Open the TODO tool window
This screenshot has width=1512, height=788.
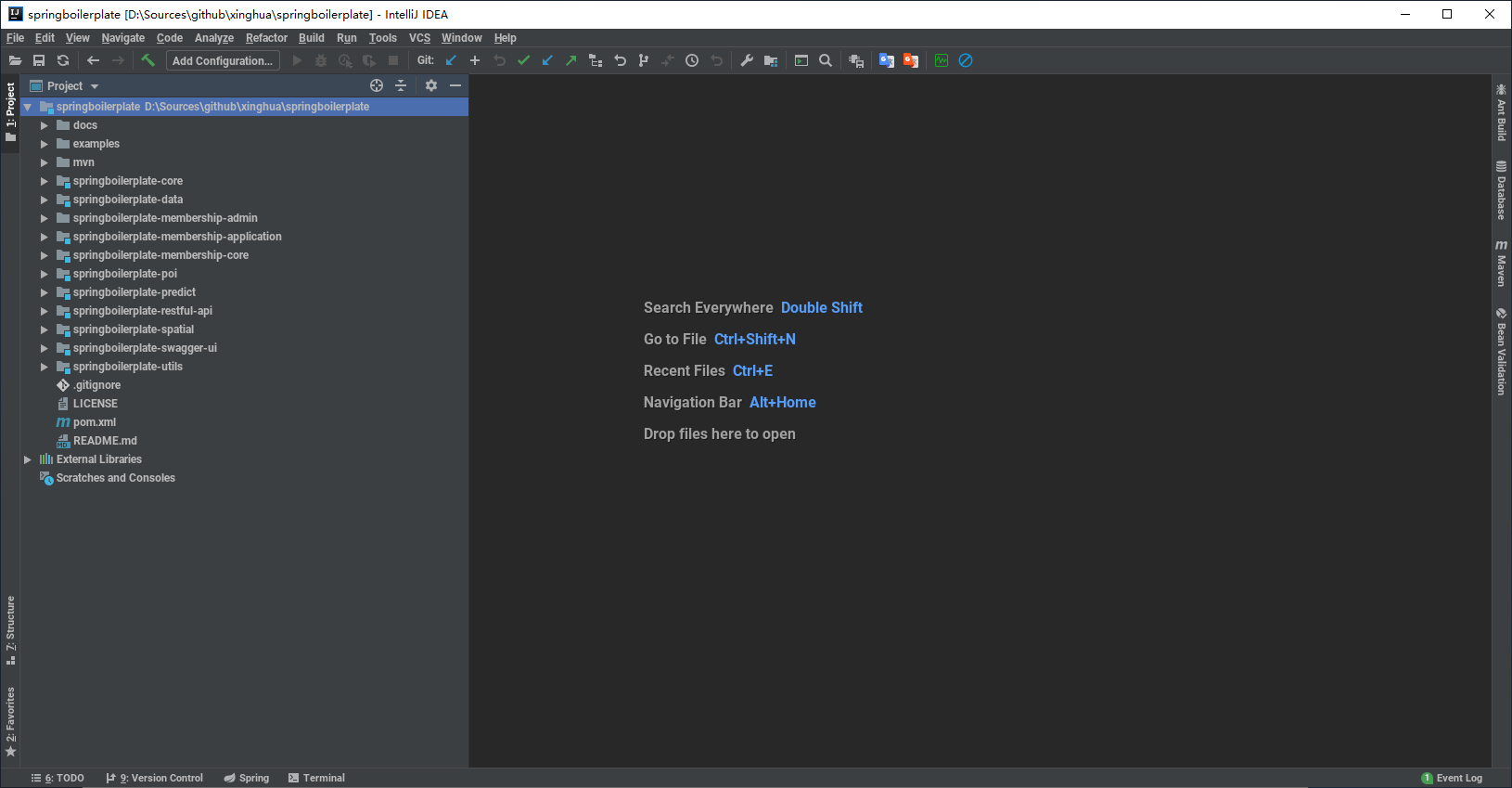pyautogui.click(x=58, y=778)
